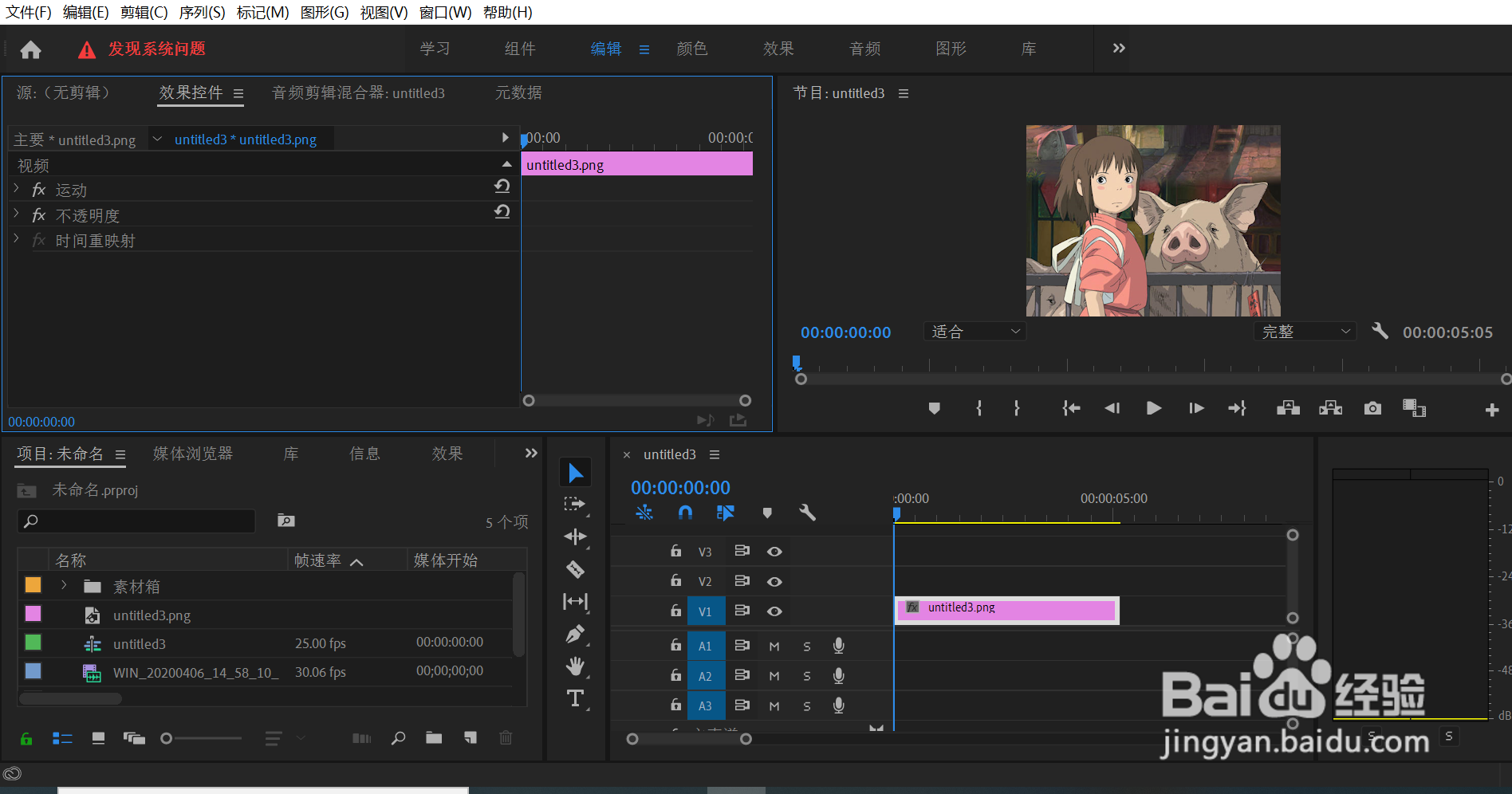
Task: Open timeline display settings wrench
Action: coord(807,513)
